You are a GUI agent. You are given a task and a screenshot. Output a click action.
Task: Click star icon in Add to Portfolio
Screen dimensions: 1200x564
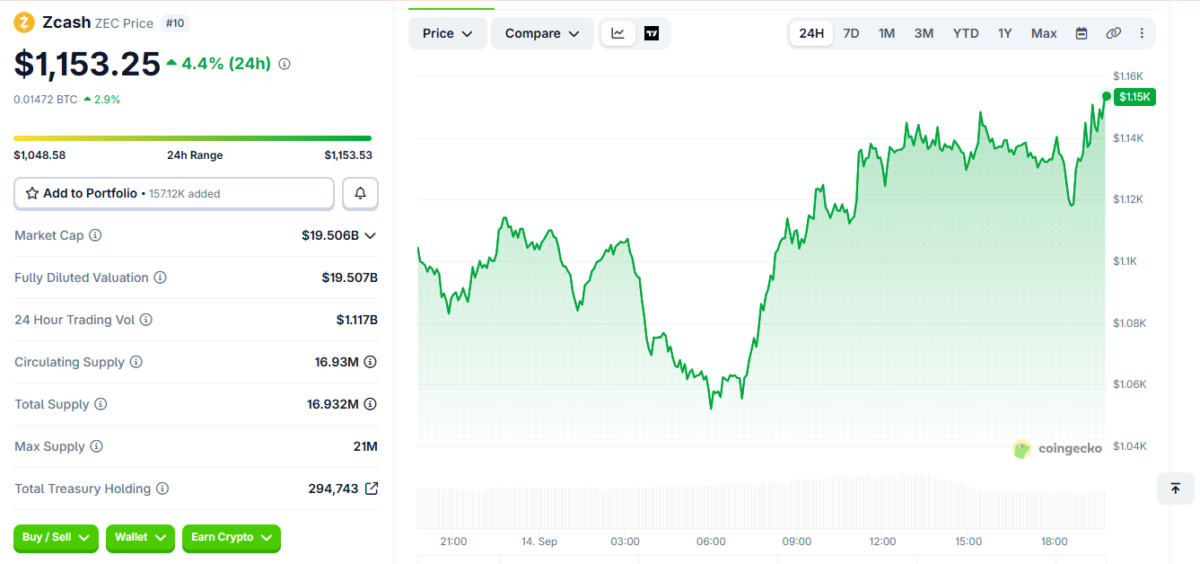(x=32, y=193)
